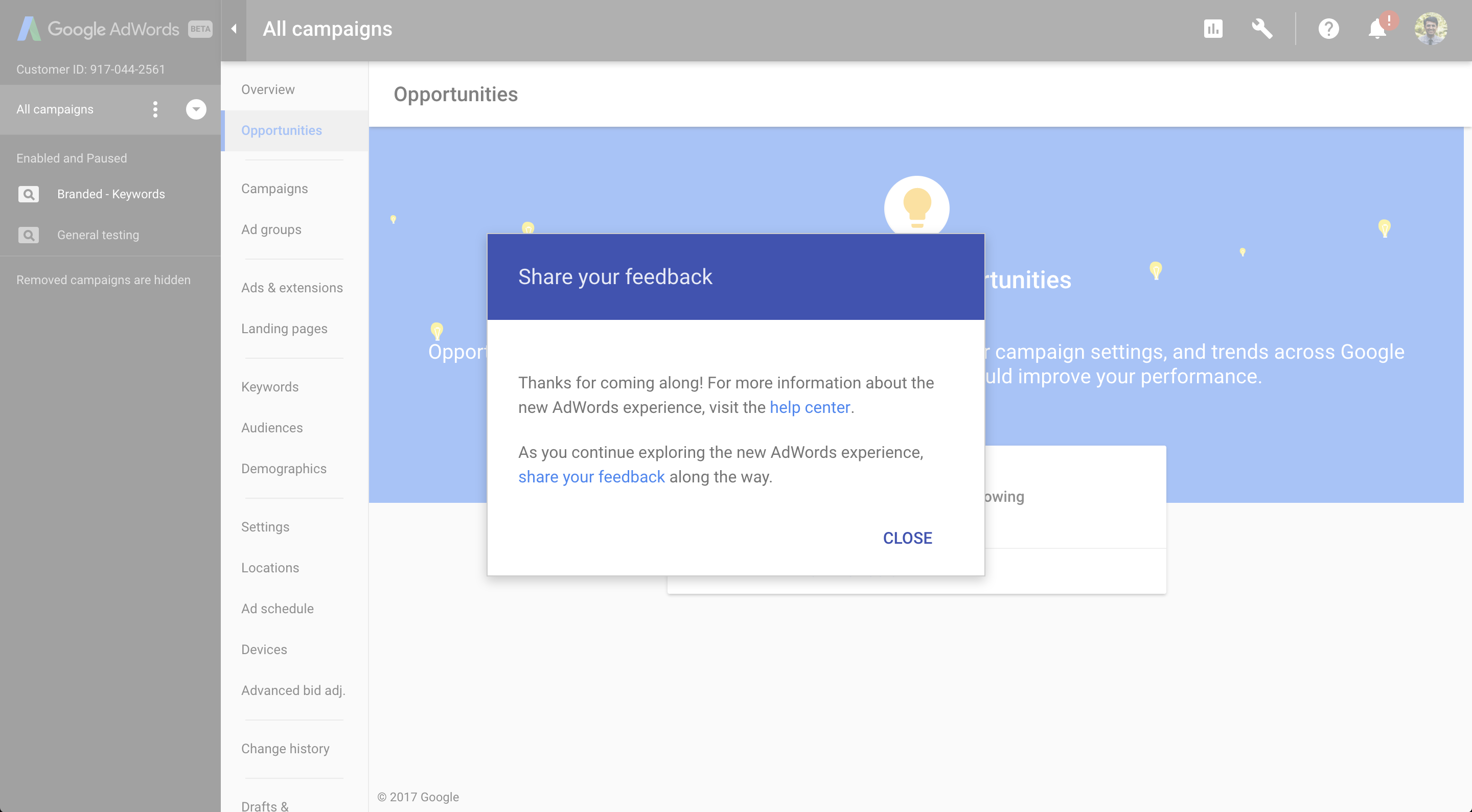The height and width of the screenshot is (812, 1472).
Task: Open the three-dot menu beside All campaigns
Action: point(155,109)
